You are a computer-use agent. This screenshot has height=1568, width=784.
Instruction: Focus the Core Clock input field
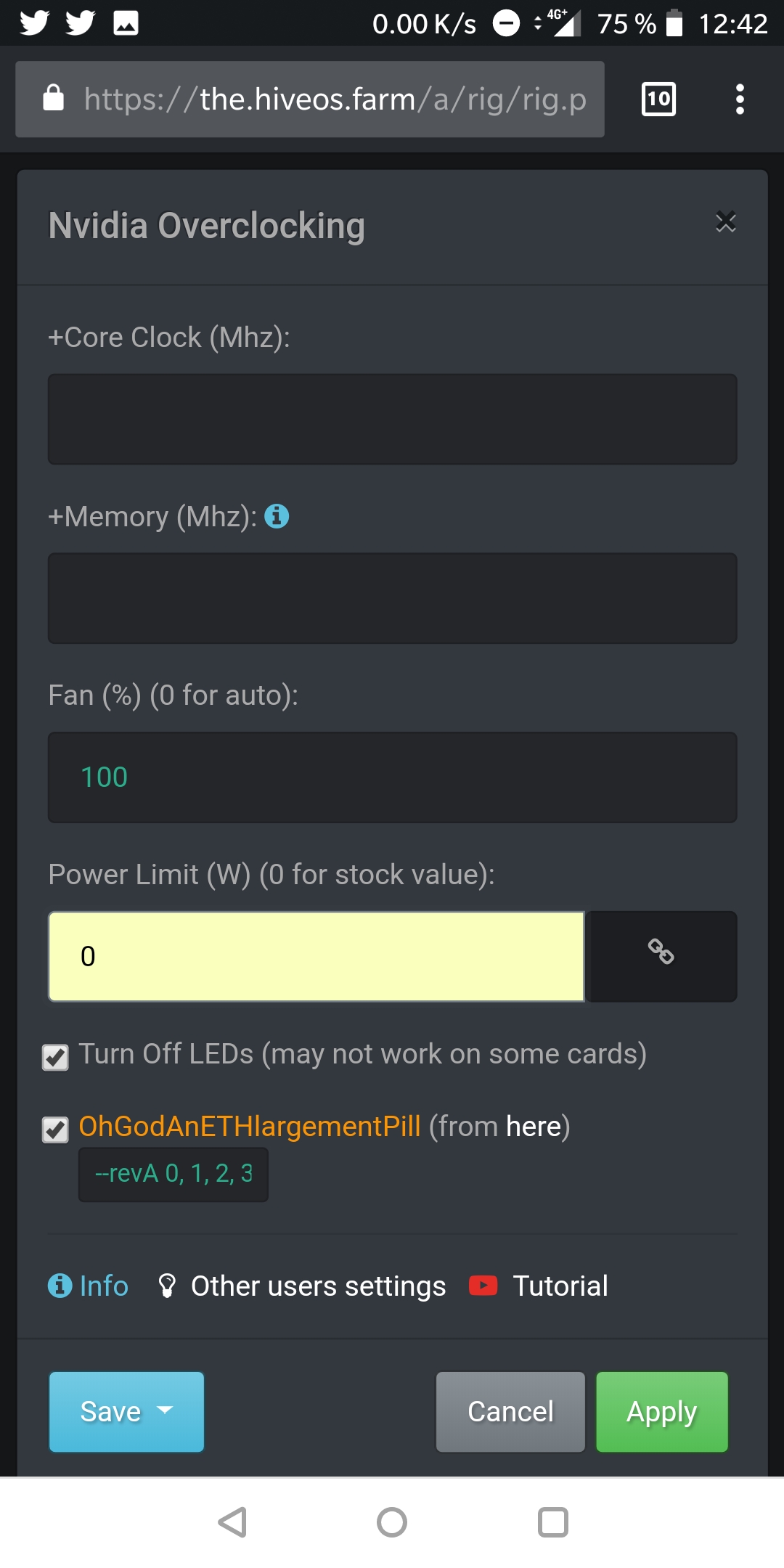coord(393,419)
